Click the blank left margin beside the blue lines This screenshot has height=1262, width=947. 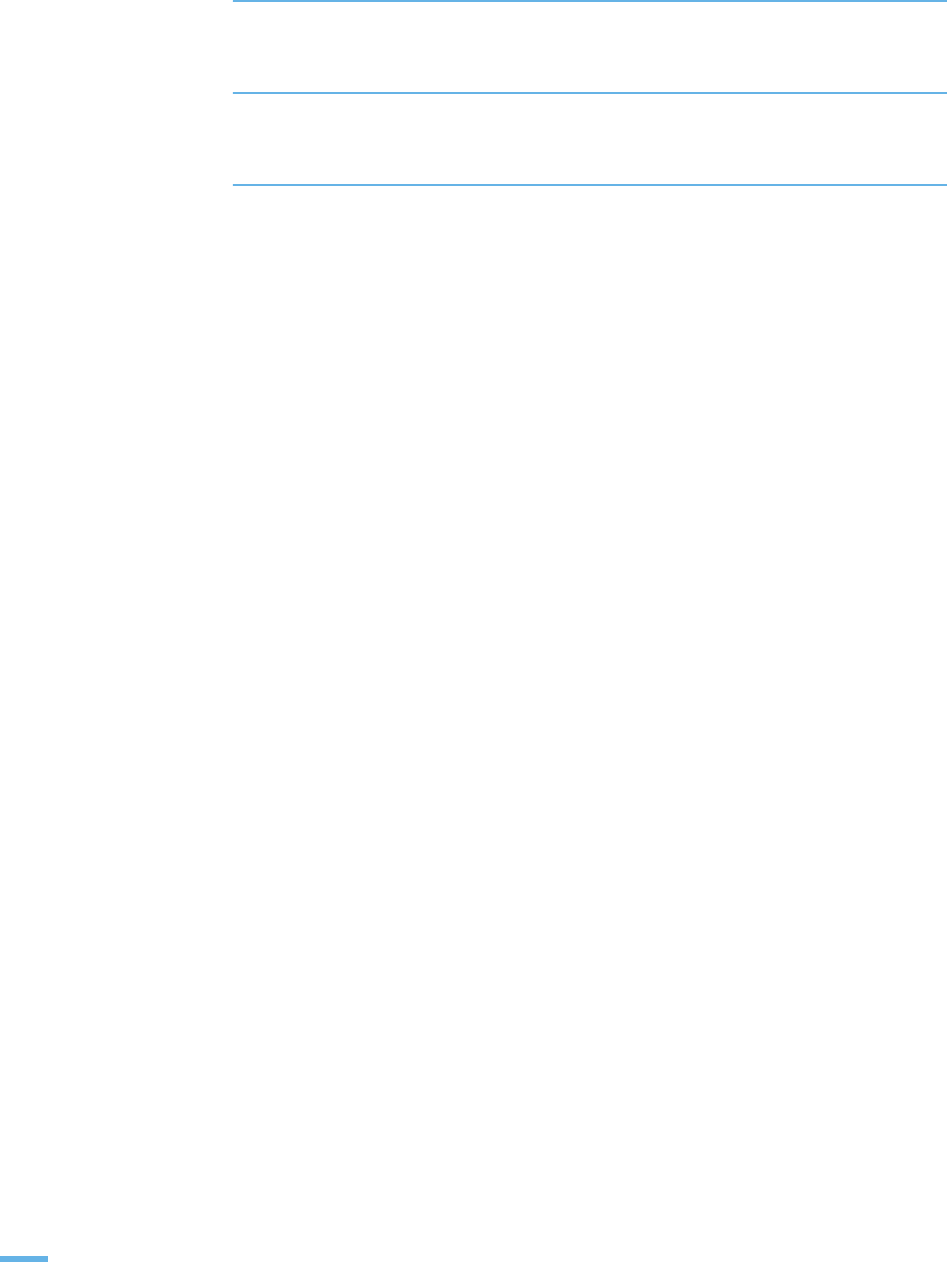click(115, 93)
